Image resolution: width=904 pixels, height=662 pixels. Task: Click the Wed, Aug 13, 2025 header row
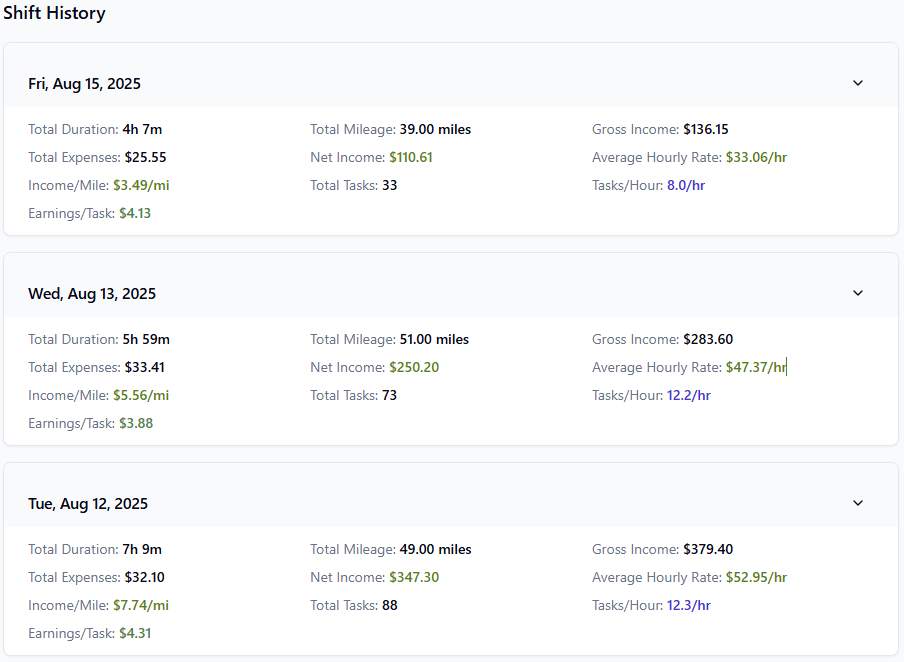click(92, 293)
